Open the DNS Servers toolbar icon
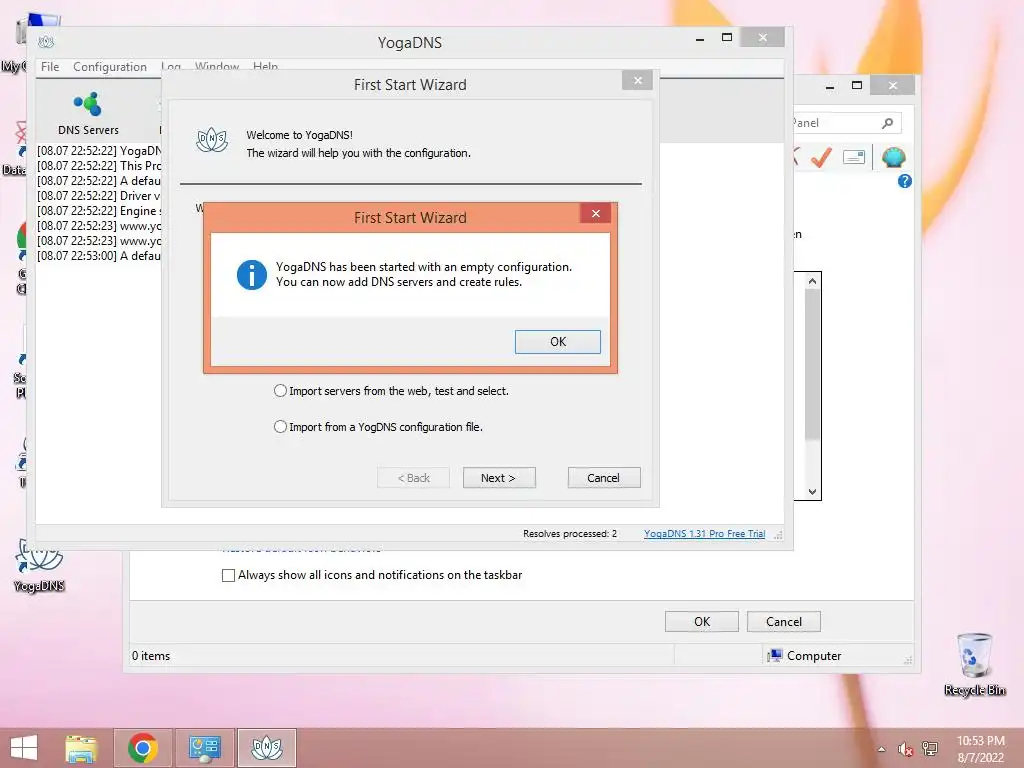This screenshot has height=768, width=1024. [x=88, y=114]
